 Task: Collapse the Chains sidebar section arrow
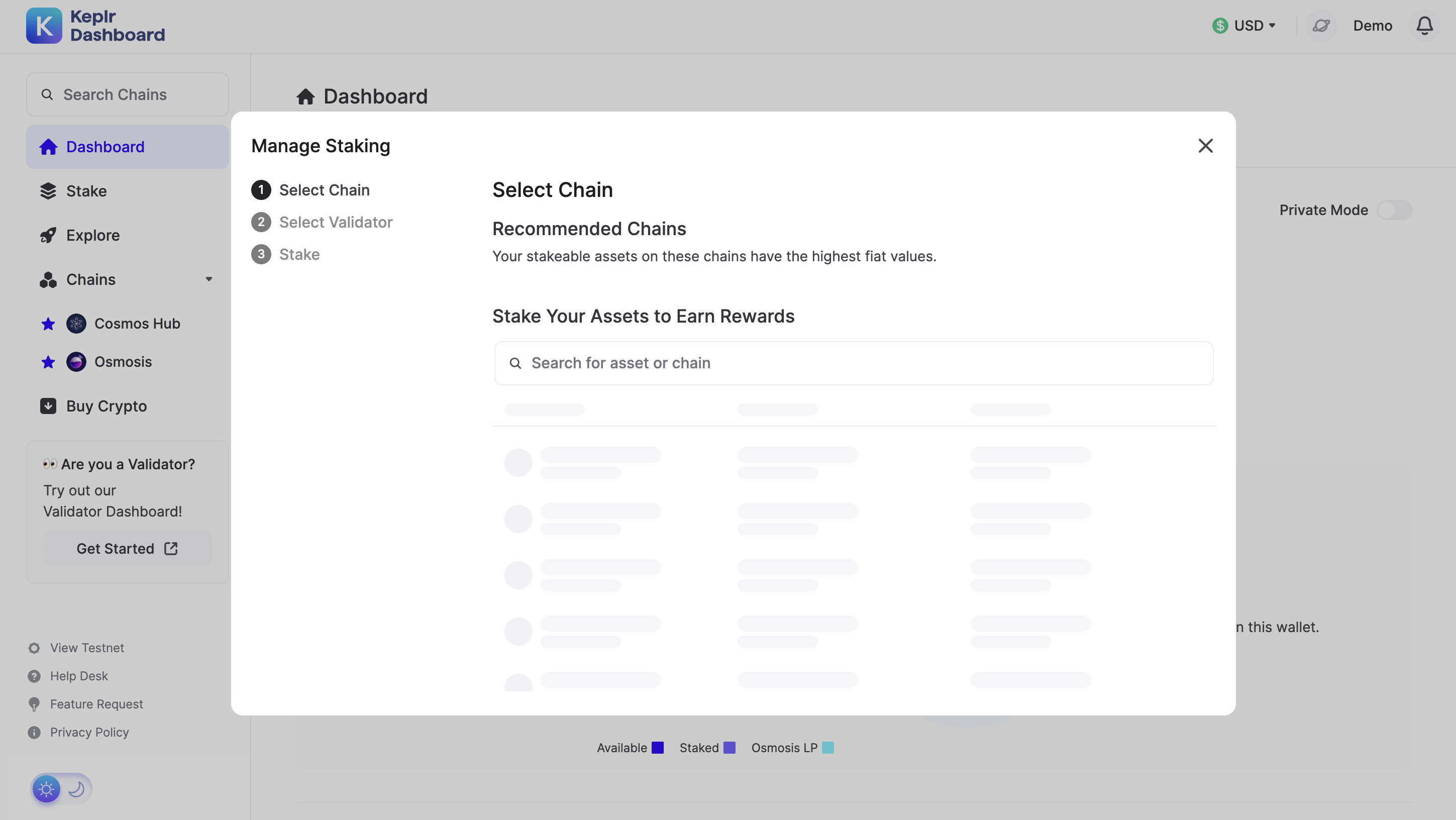coord(209,279)
